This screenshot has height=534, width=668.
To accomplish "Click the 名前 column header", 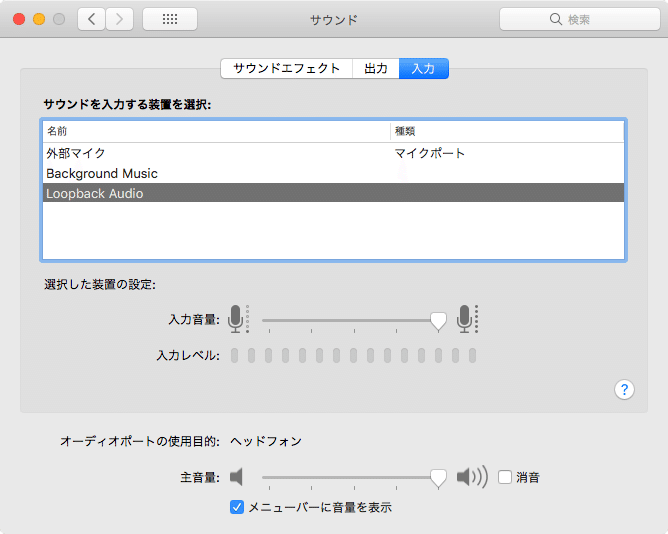I will point(216,131).
